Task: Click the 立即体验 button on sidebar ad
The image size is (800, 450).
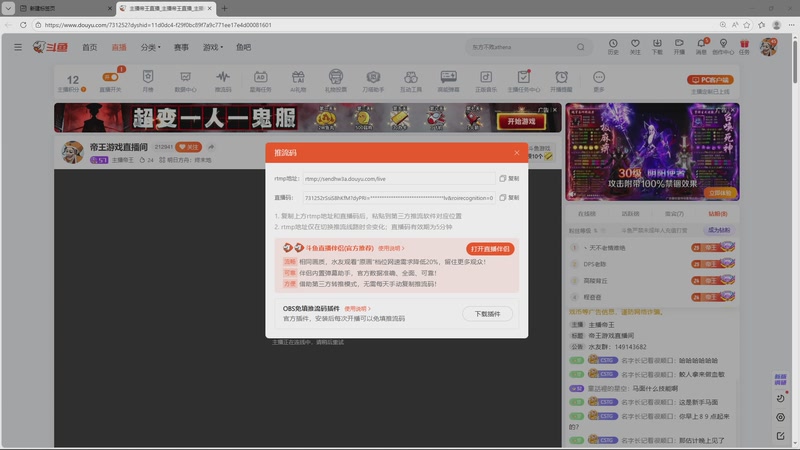Action: click(x=720, y=193)
